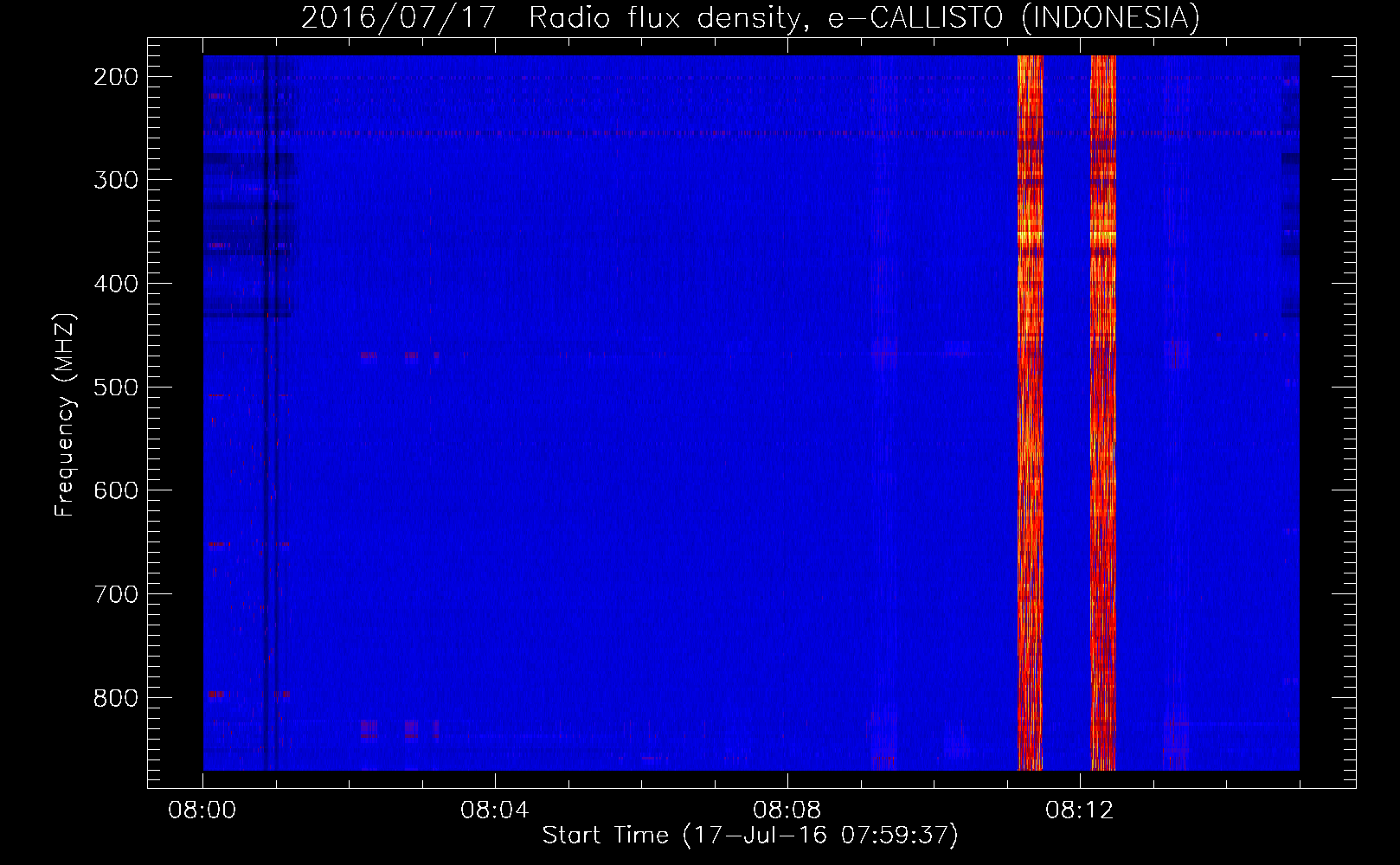
Task: Click the 300 frequency tick label
Action: (x=116, y=180)
